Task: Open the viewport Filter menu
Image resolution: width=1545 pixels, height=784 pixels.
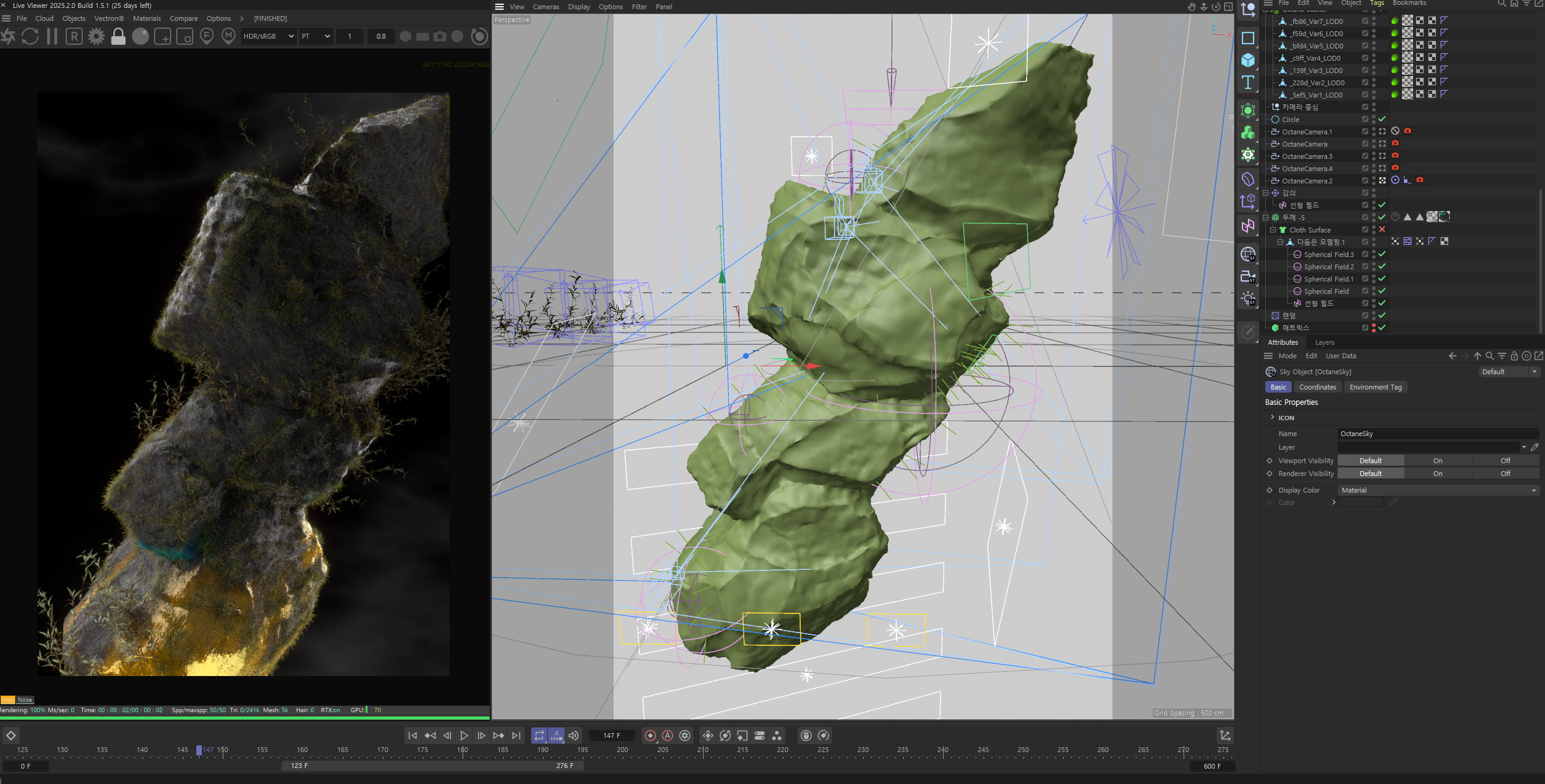Action: (x=639, y=7)
